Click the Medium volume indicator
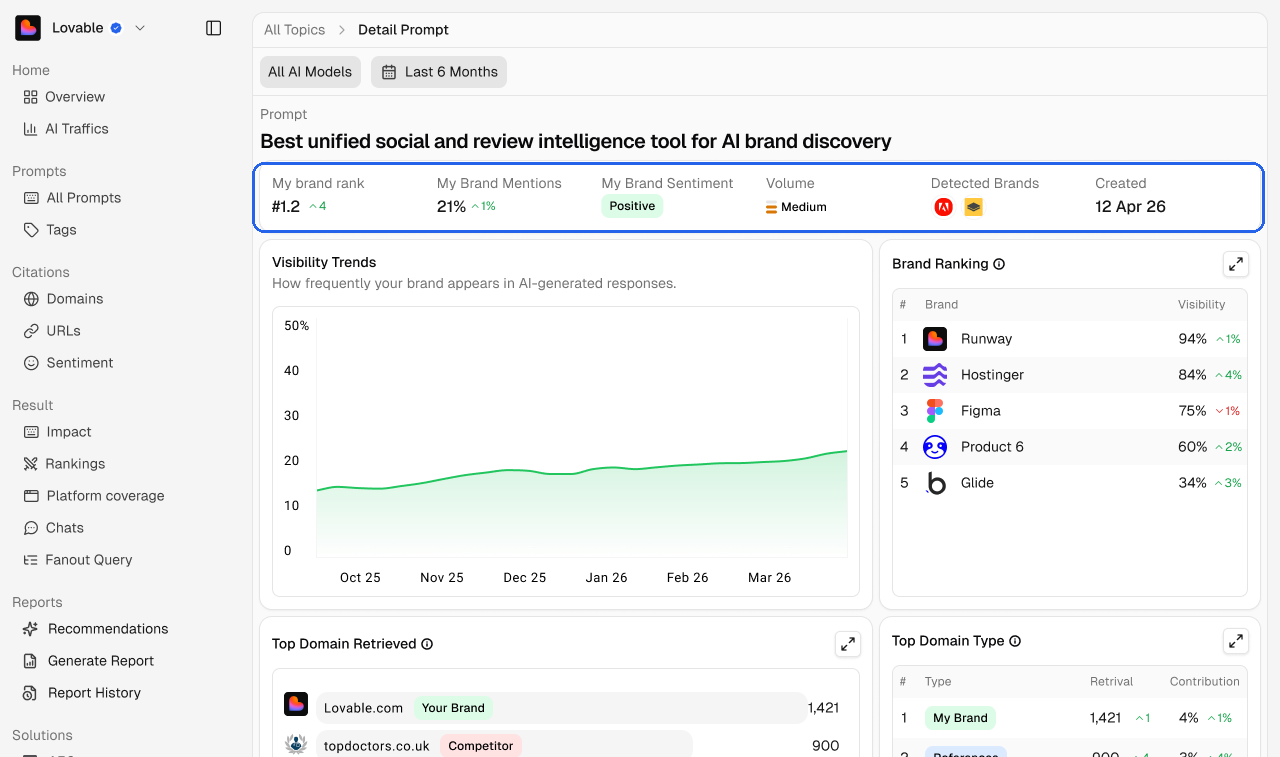 click(796, 207)
